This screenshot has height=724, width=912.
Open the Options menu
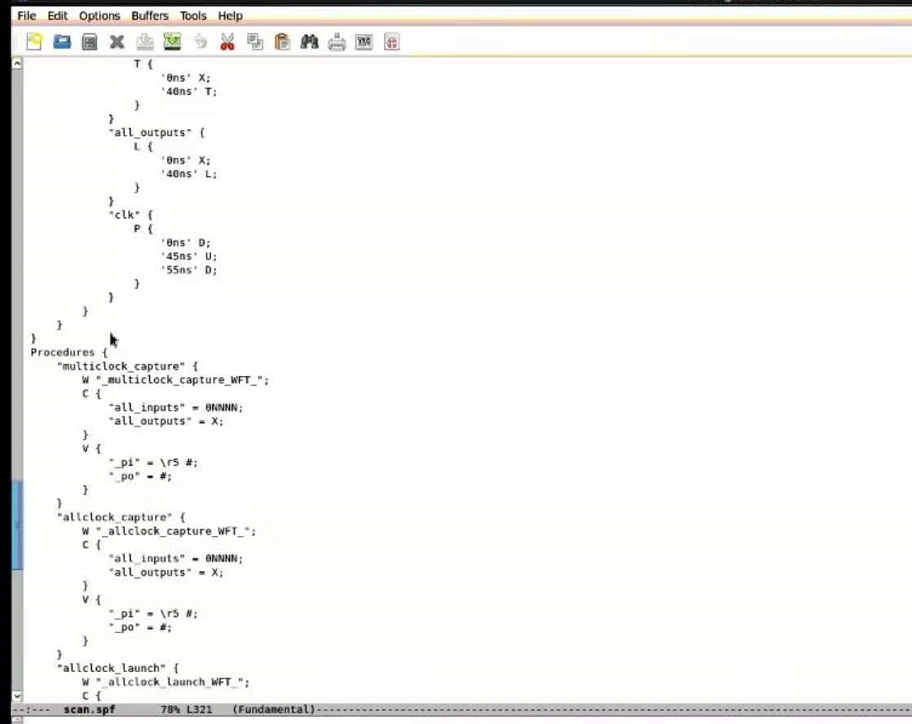click(99, 16)
